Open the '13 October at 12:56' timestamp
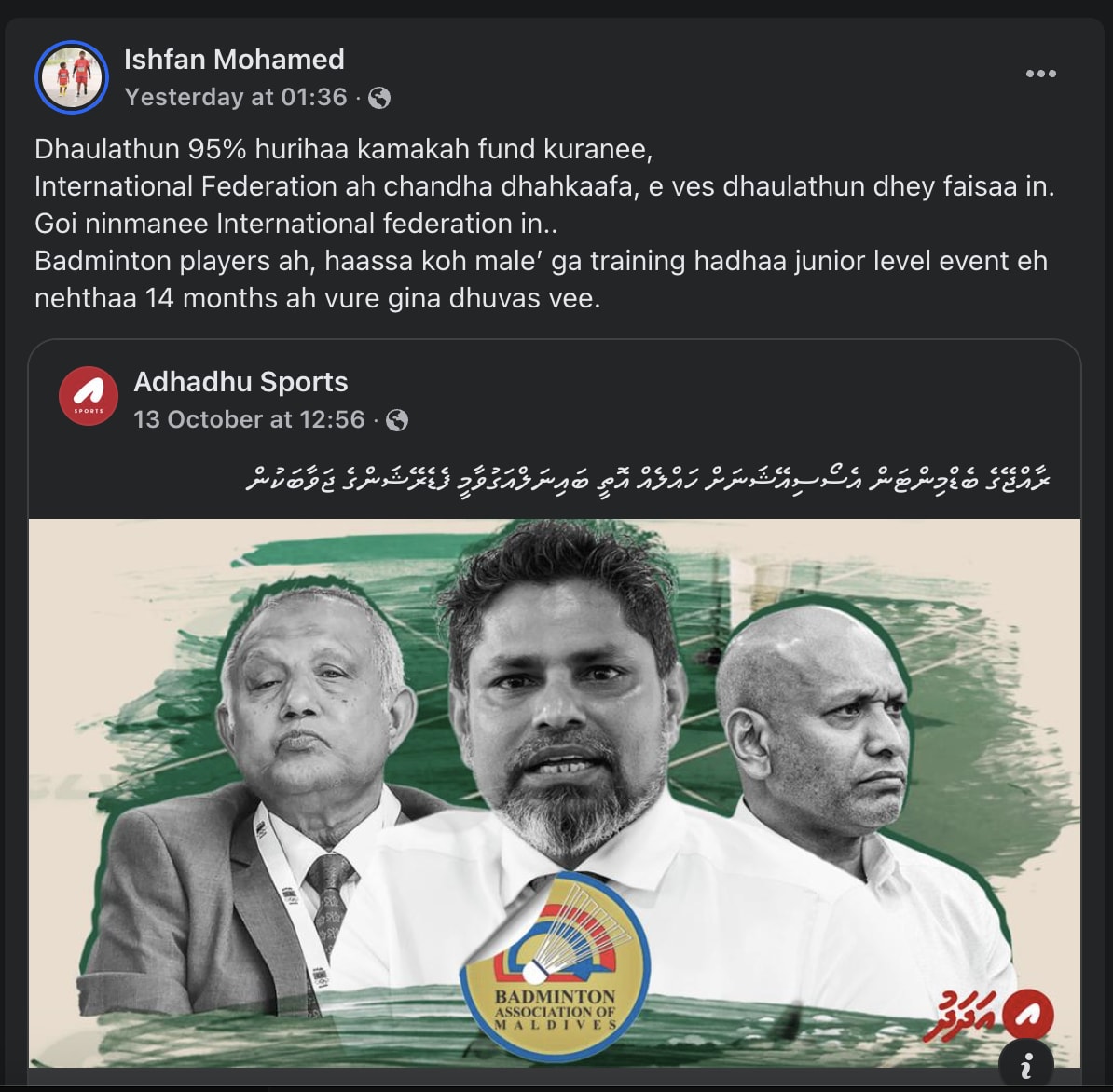This screenshot has height=1092, width=1113. (249, 419)
